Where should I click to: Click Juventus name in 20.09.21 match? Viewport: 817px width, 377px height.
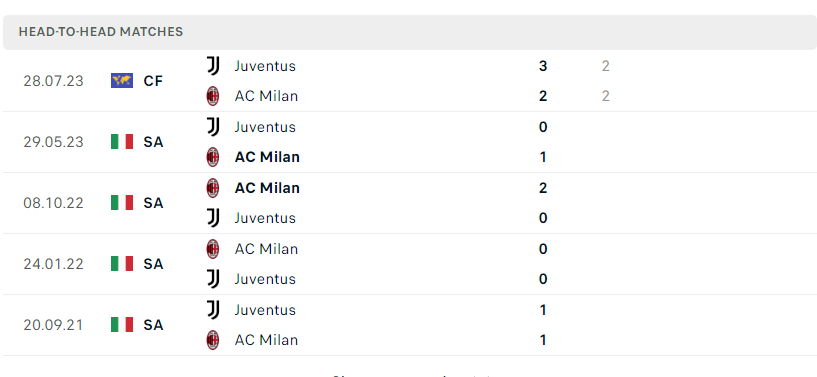pos(265,310)
